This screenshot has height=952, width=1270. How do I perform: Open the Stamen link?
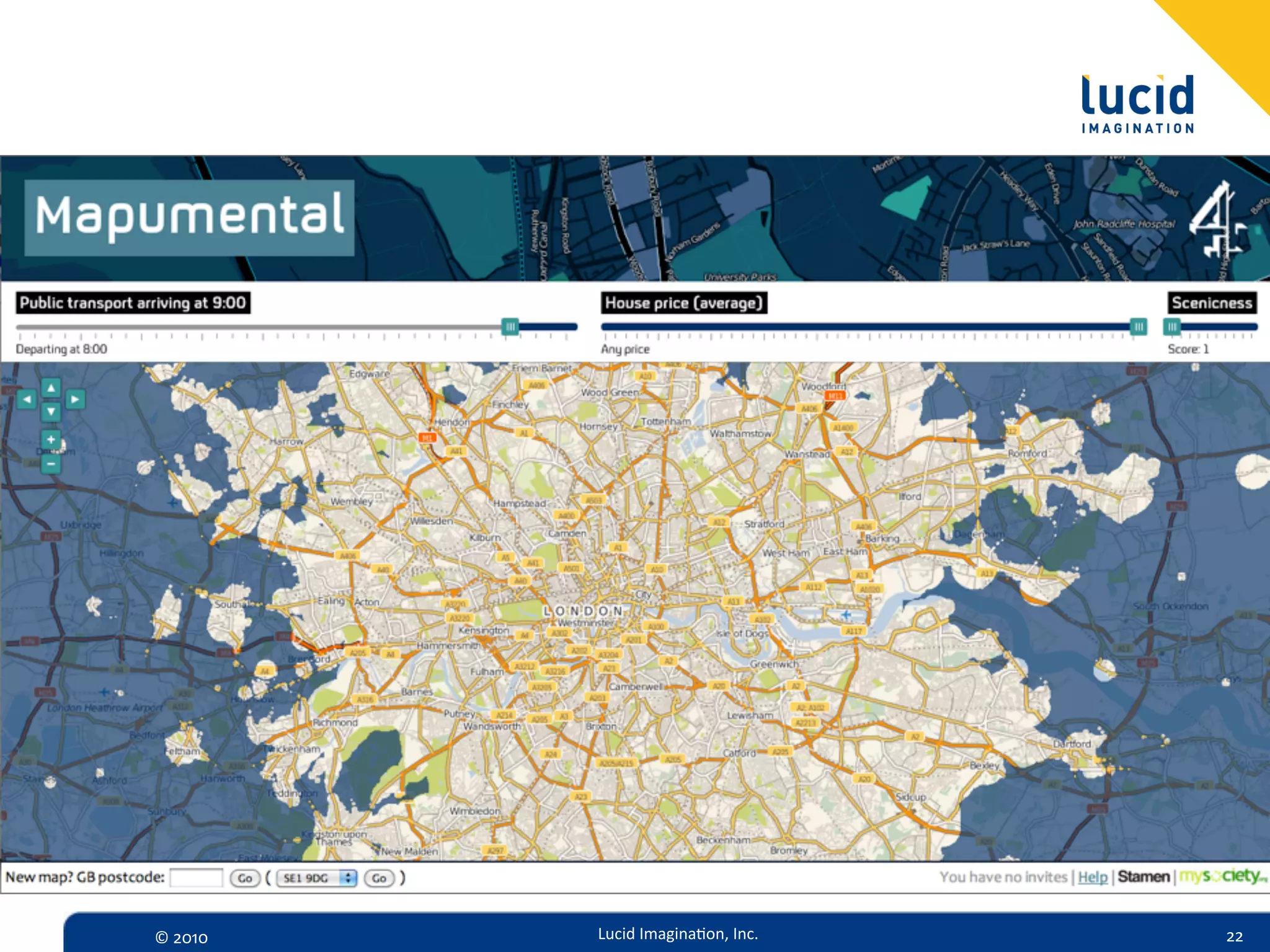pos(1143,877)
